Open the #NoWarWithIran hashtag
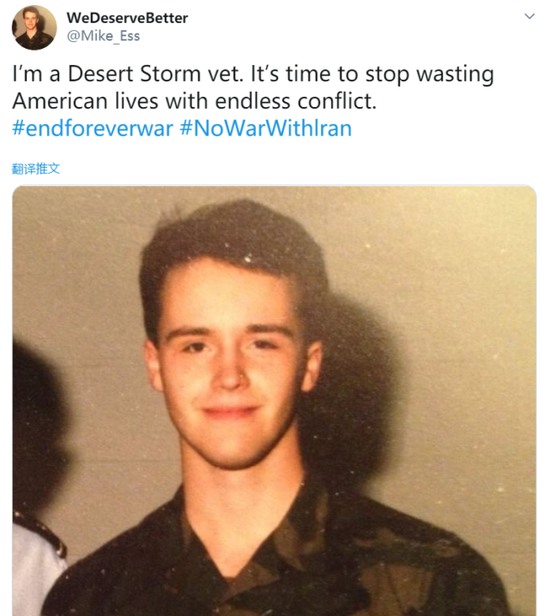This screenshot has width=550, height=616. (266, 128)
